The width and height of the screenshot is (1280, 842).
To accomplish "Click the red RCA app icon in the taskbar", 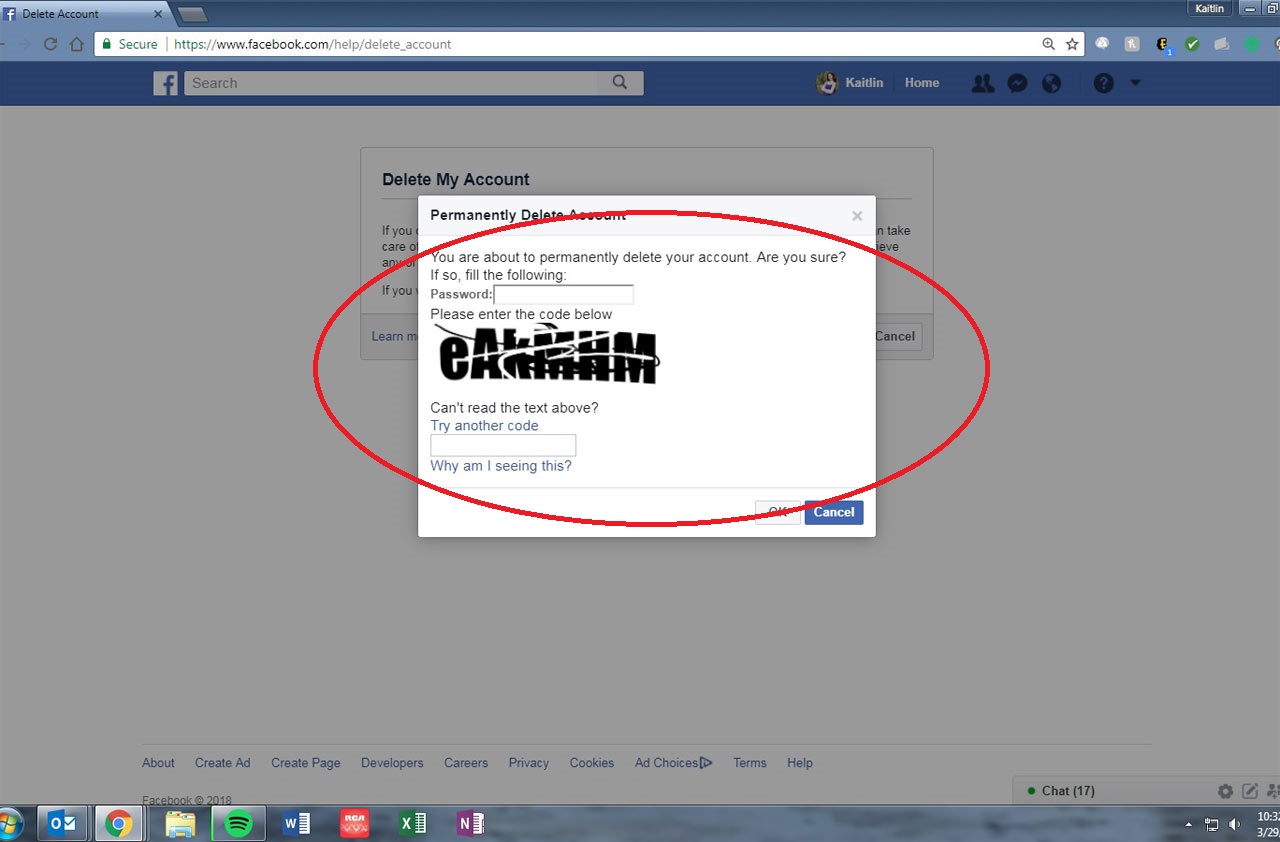I will (x=354, y=824).
